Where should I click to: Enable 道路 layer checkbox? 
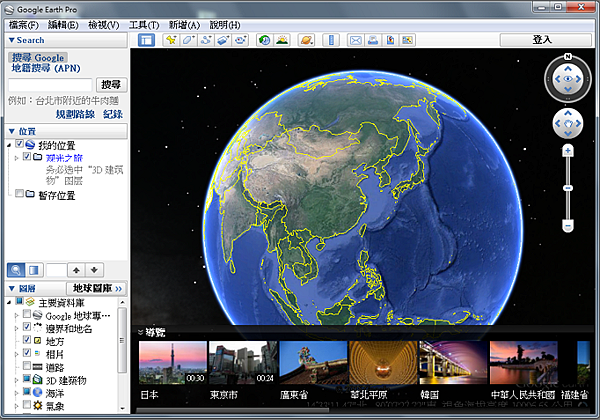click(27, 365)
